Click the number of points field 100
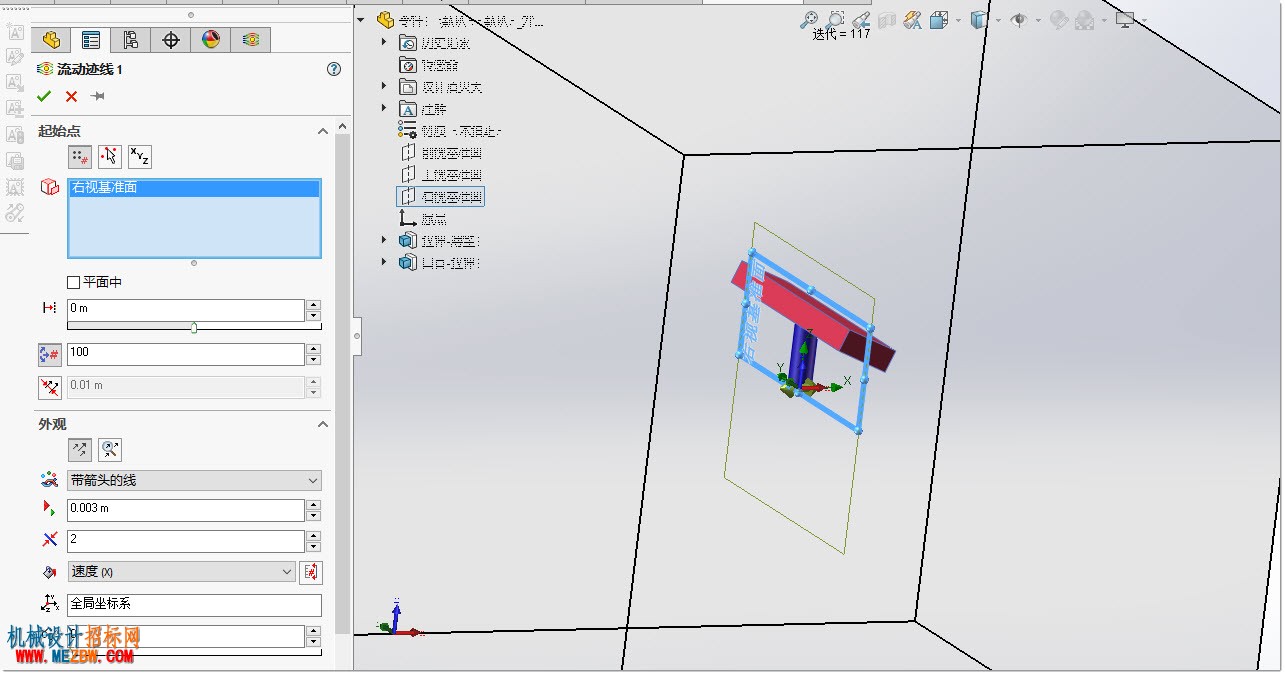The width and height of the screenshot is (1285, 675). point(185,354)
